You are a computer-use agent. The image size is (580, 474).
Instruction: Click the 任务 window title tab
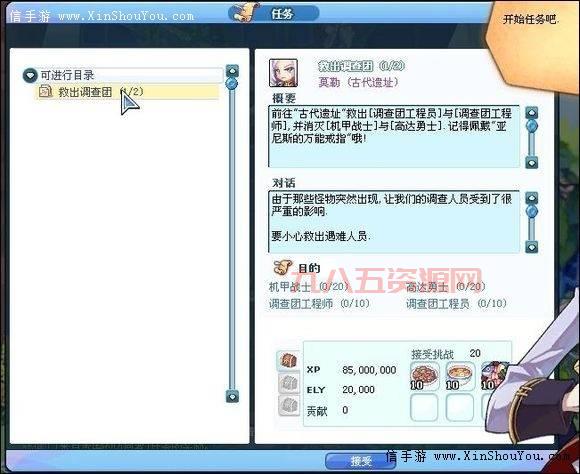pyautogui.click(x=274, y=13)
